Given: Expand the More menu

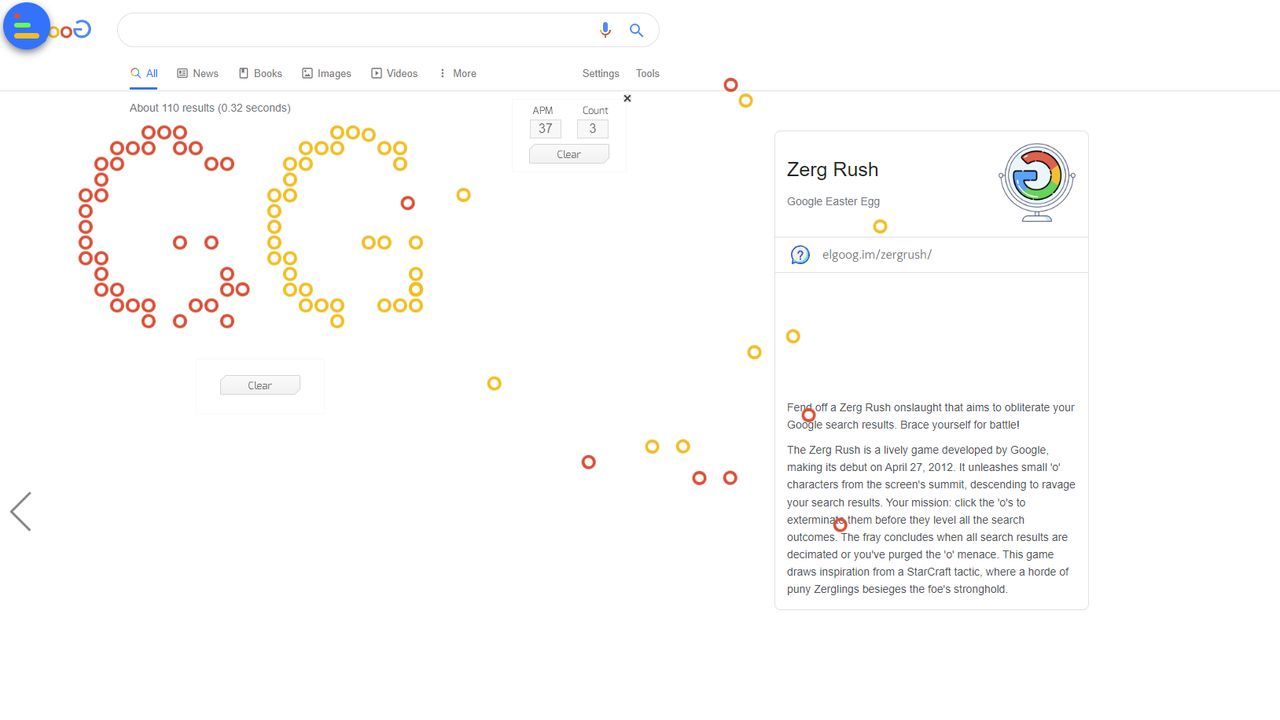Looking at the screenshot, I should (x=457, y=73).
